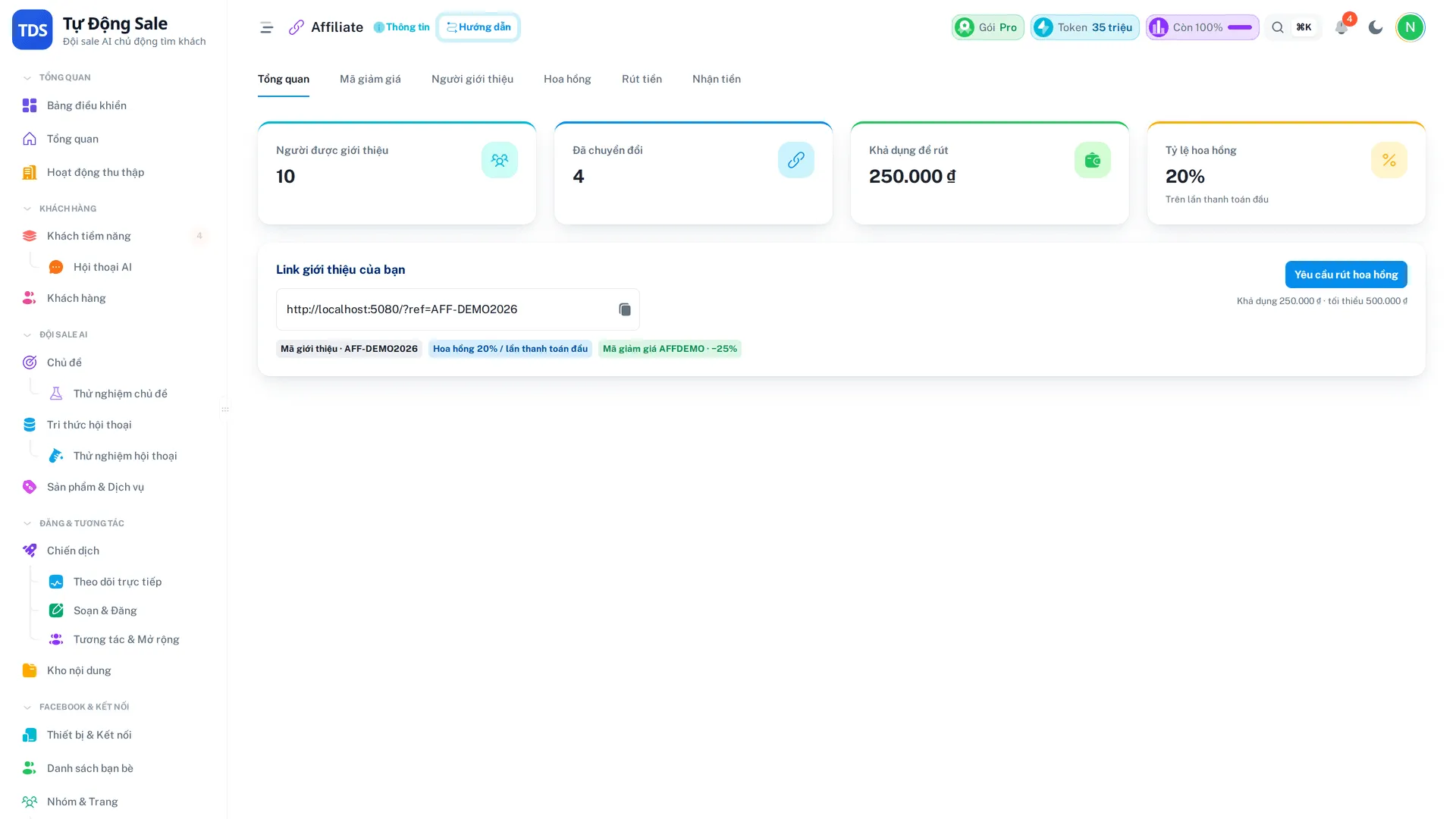Click the Thông tin link

pyautogui.click(x=401, y=27)
